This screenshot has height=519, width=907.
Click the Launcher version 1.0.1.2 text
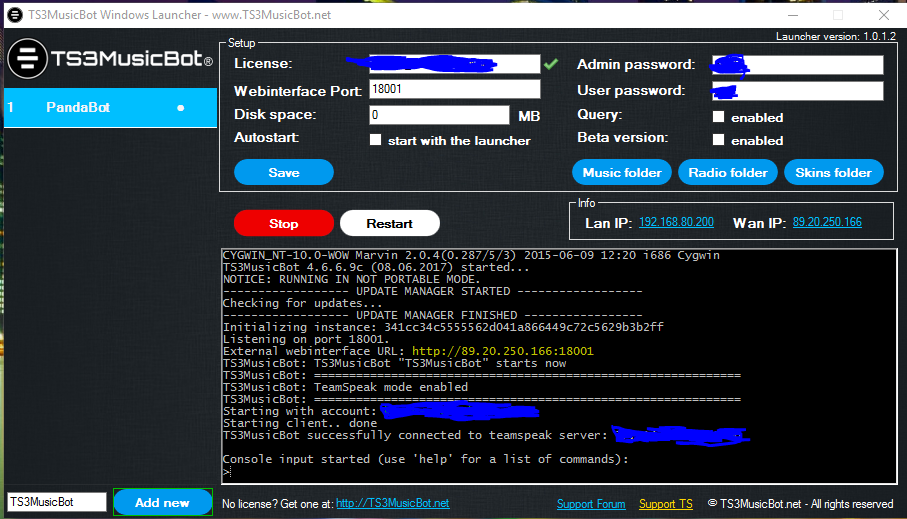click(x=836, y=36)
